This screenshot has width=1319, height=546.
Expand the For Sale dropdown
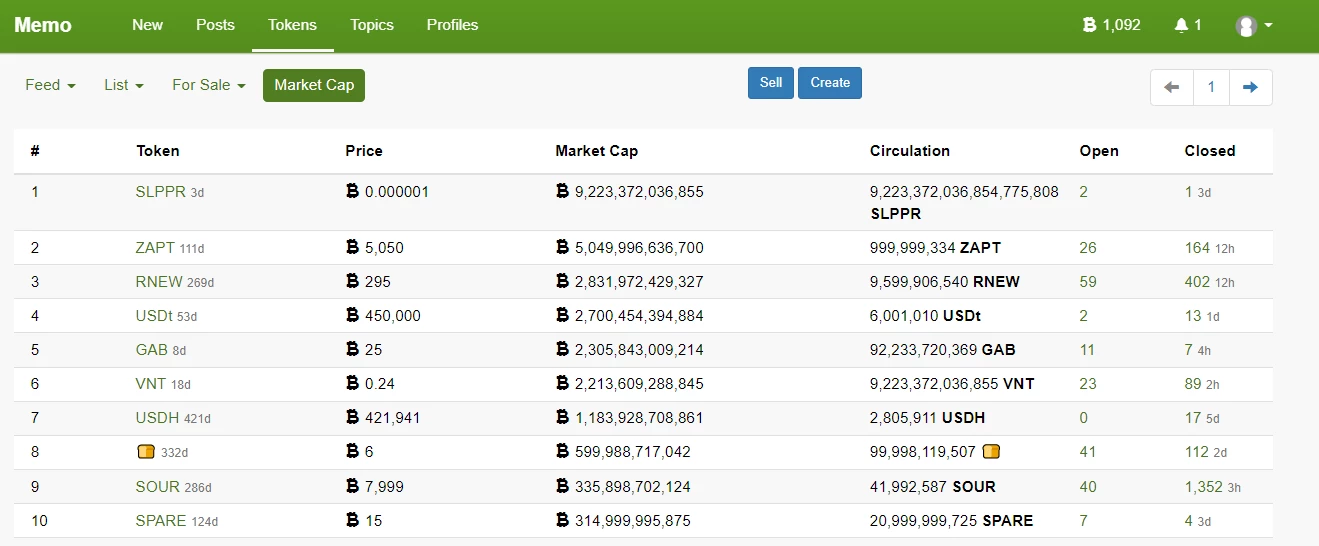point(208,85)
